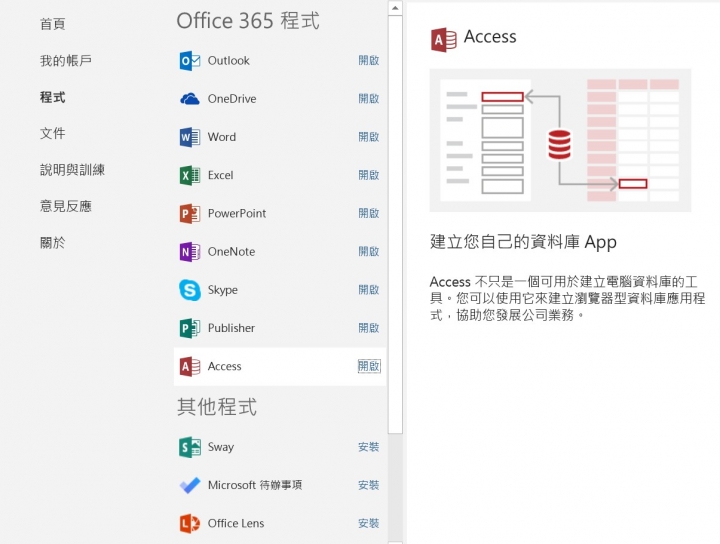This screenshot has height=544, width=720.
Task: Click the large Access icon in details pane
Action: point(443,39)
